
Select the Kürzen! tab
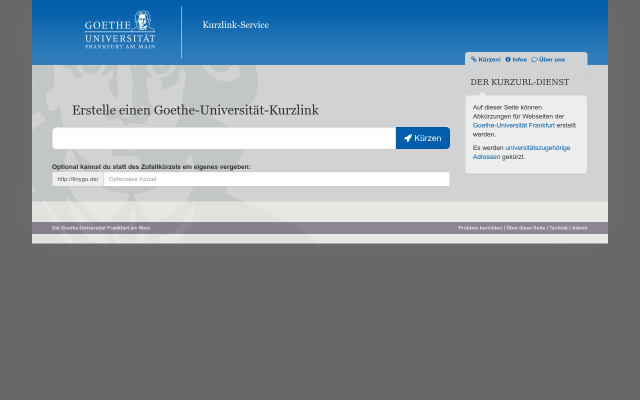tap(486, 60)
